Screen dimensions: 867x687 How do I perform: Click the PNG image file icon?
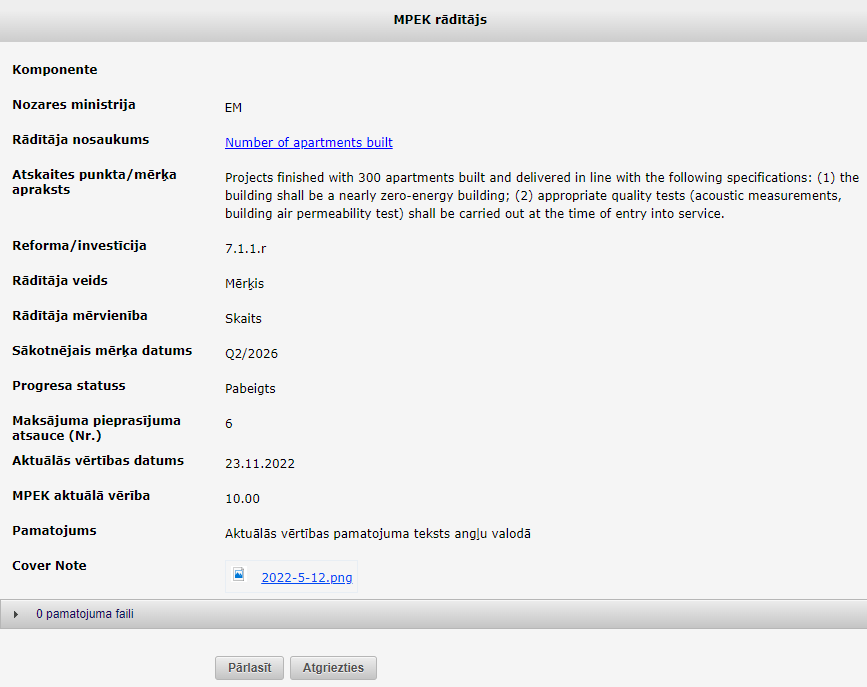[x=239, y=574]
